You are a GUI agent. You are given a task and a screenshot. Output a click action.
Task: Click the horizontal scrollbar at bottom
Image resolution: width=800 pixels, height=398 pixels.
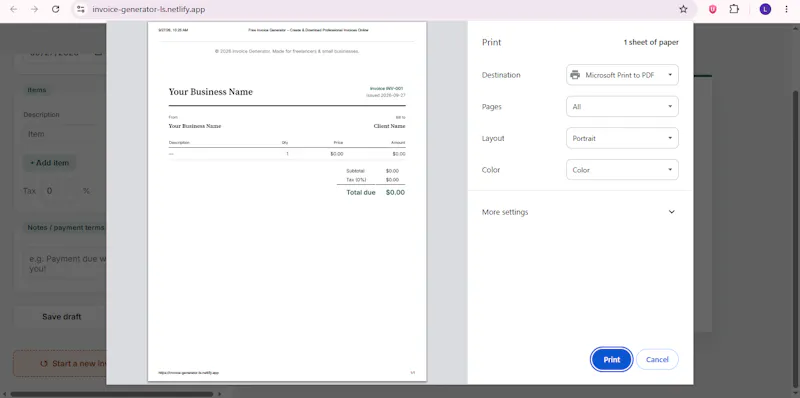tap(111, 394)
